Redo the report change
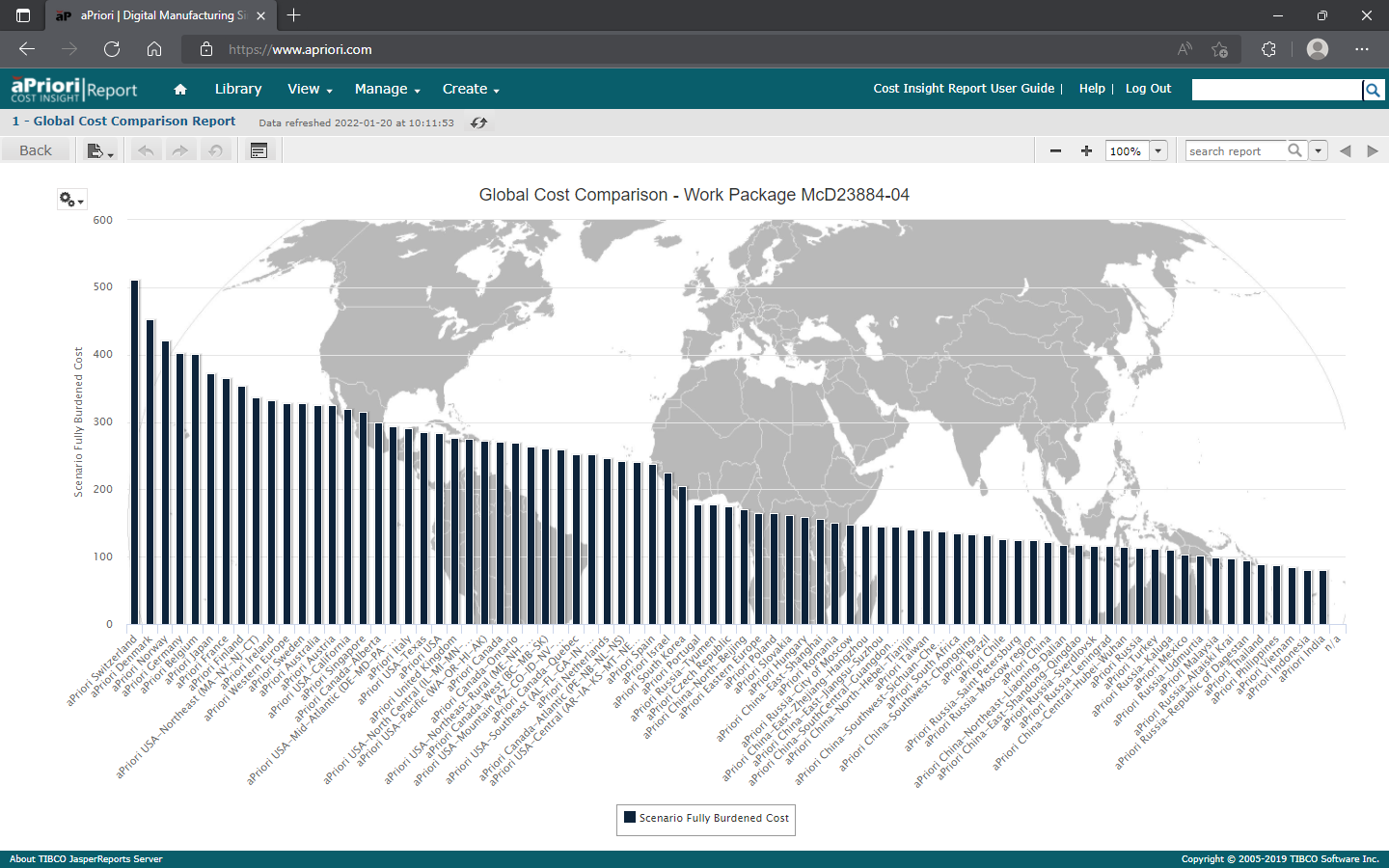This screenshot has width=1389, height=868. [180, 150]
